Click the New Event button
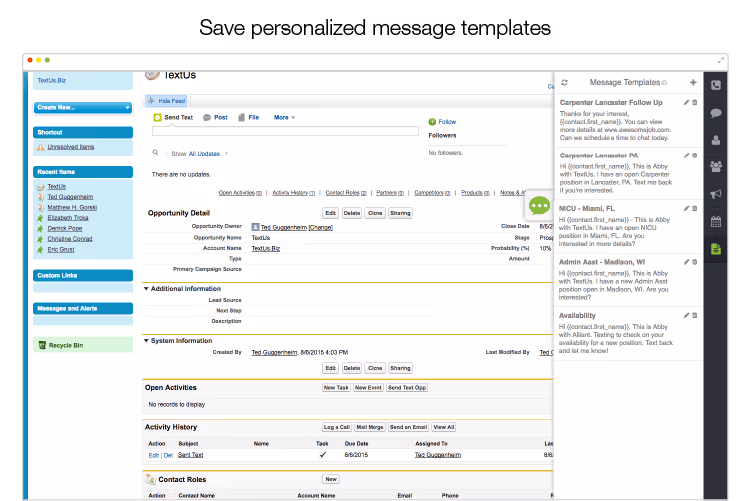Viewport: 751px width, 501px height. (368, 387)
